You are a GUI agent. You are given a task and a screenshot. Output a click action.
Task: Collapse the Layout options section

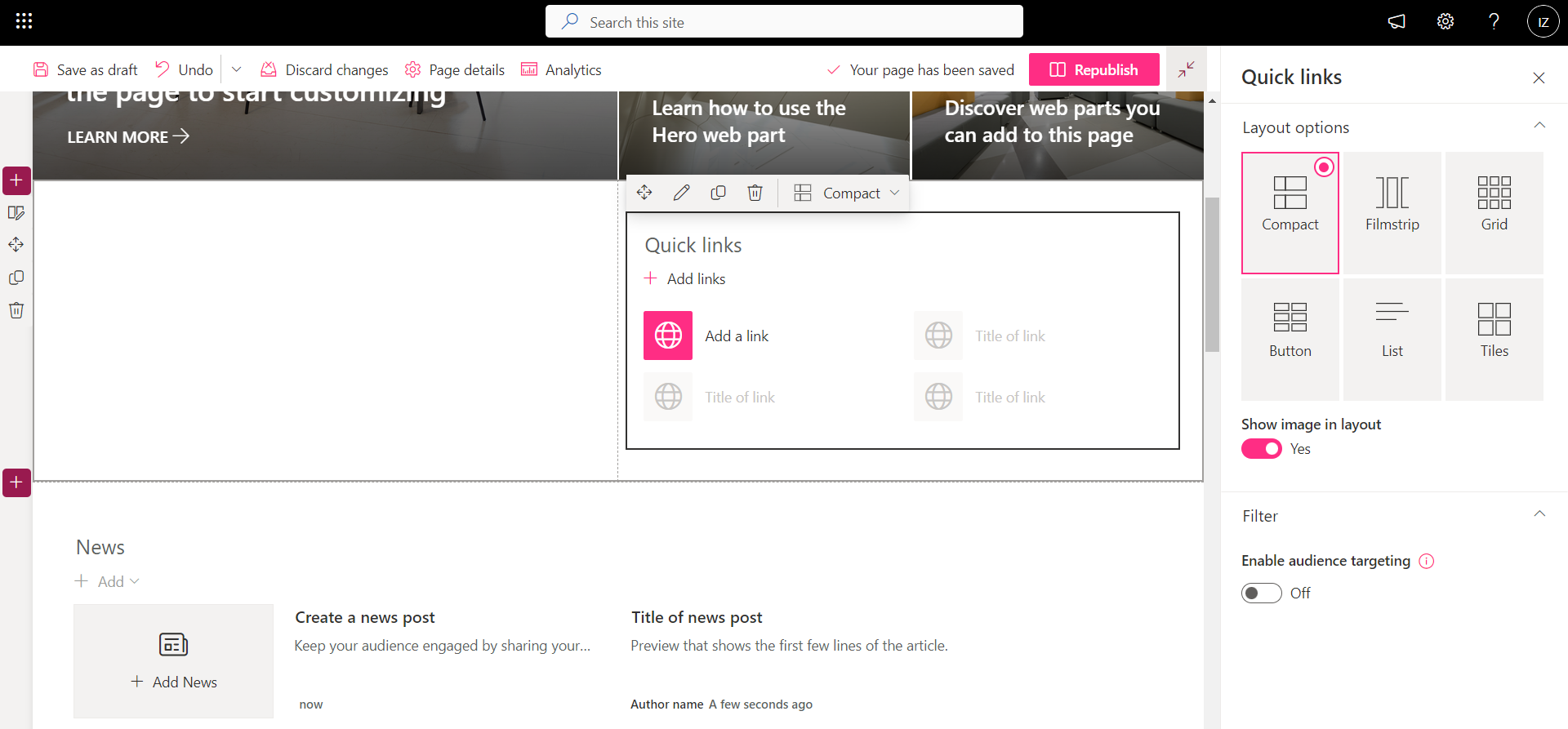(1539, 127)
